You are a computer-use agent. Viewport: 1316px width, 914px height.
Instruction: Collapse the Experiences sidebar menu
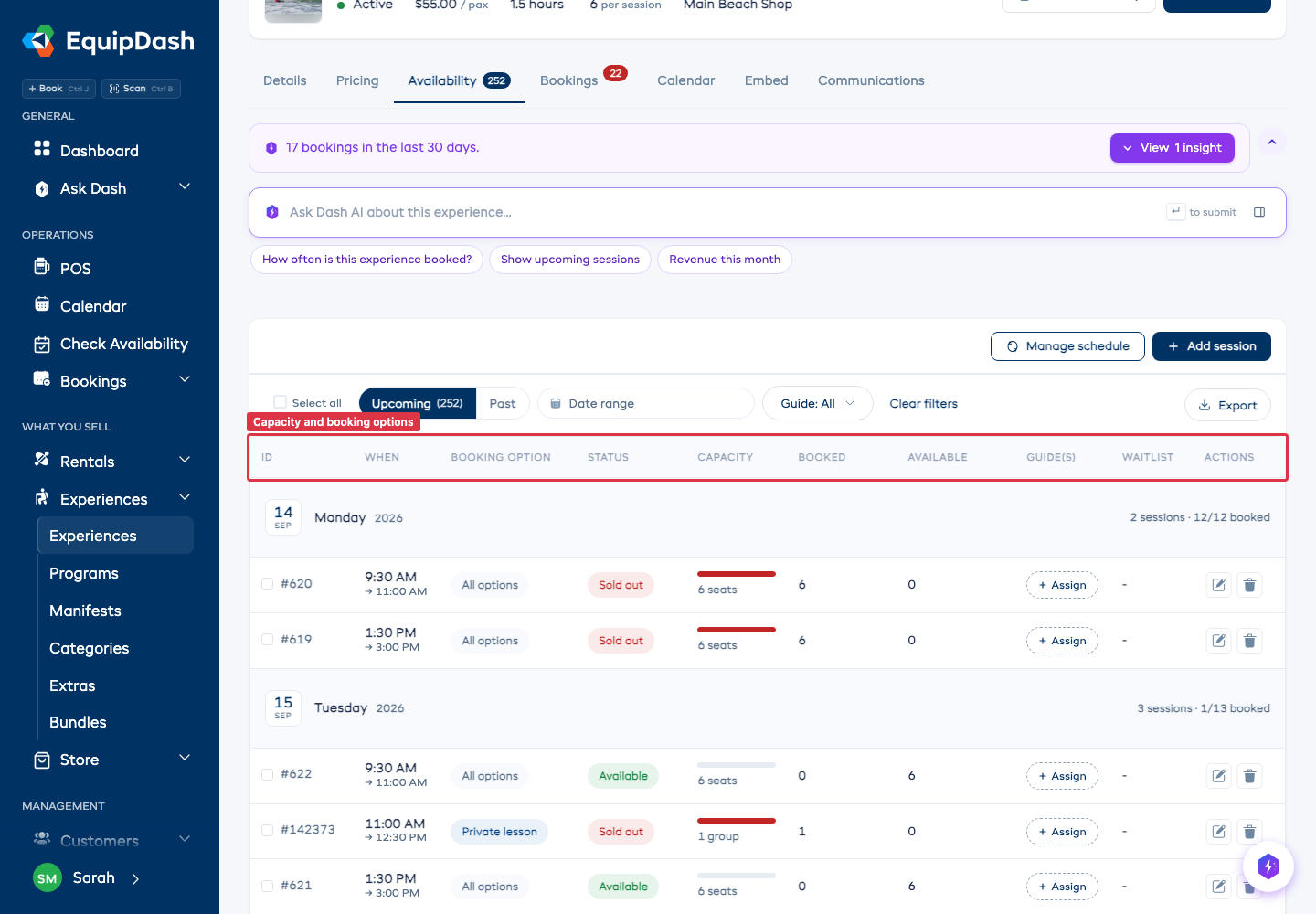tap(185, 498)
